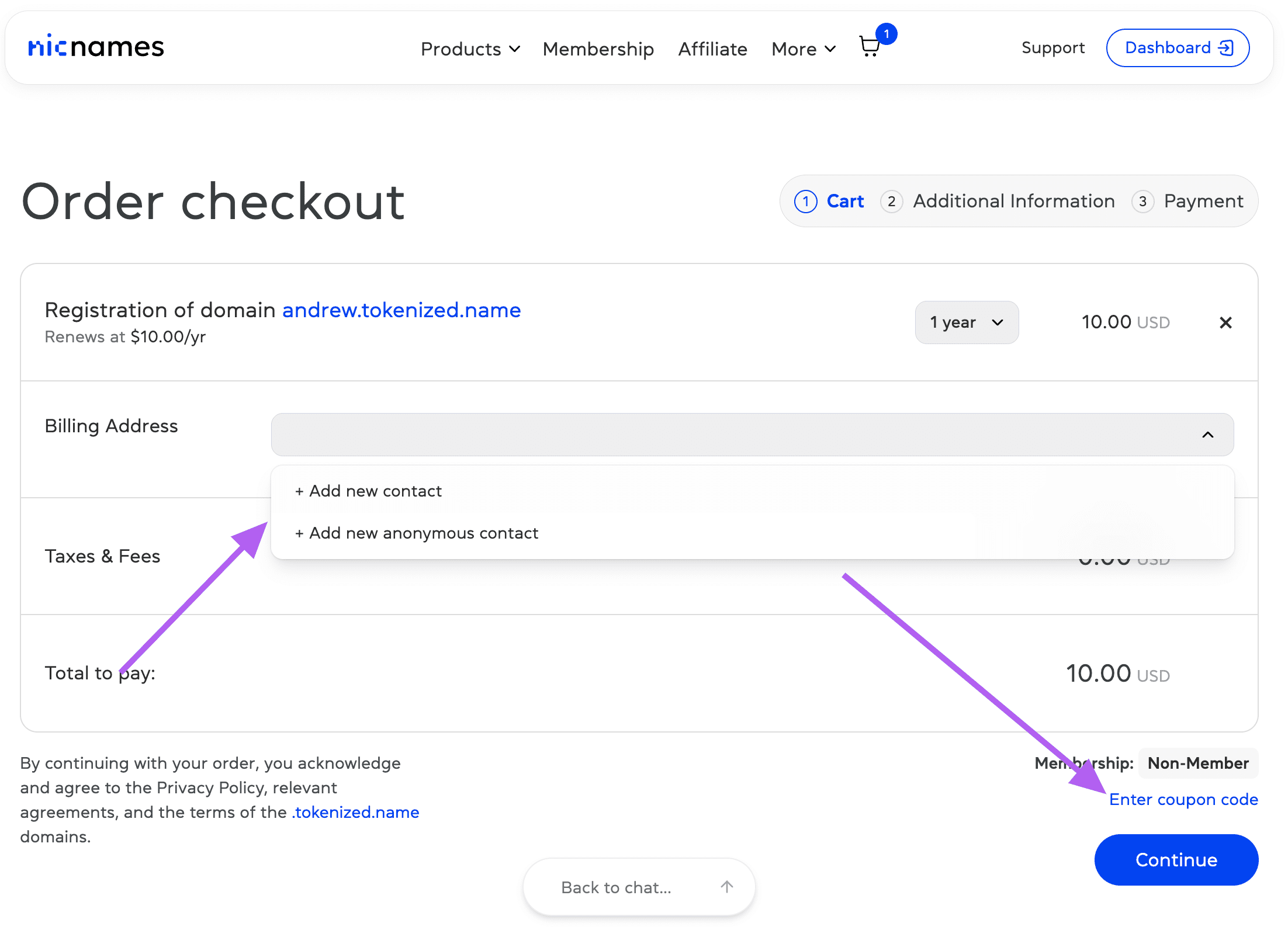Open andrew.tokenized.name domain link
This screenshot has width=1288, height=930.
click(x=401, y=310)
